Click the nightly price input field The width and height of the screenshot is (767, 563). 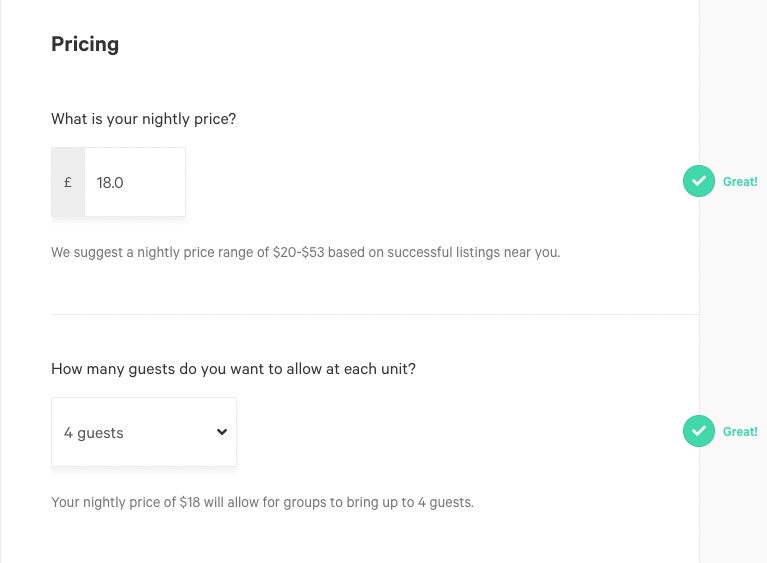pyautogui.click(x=135, y=182)
